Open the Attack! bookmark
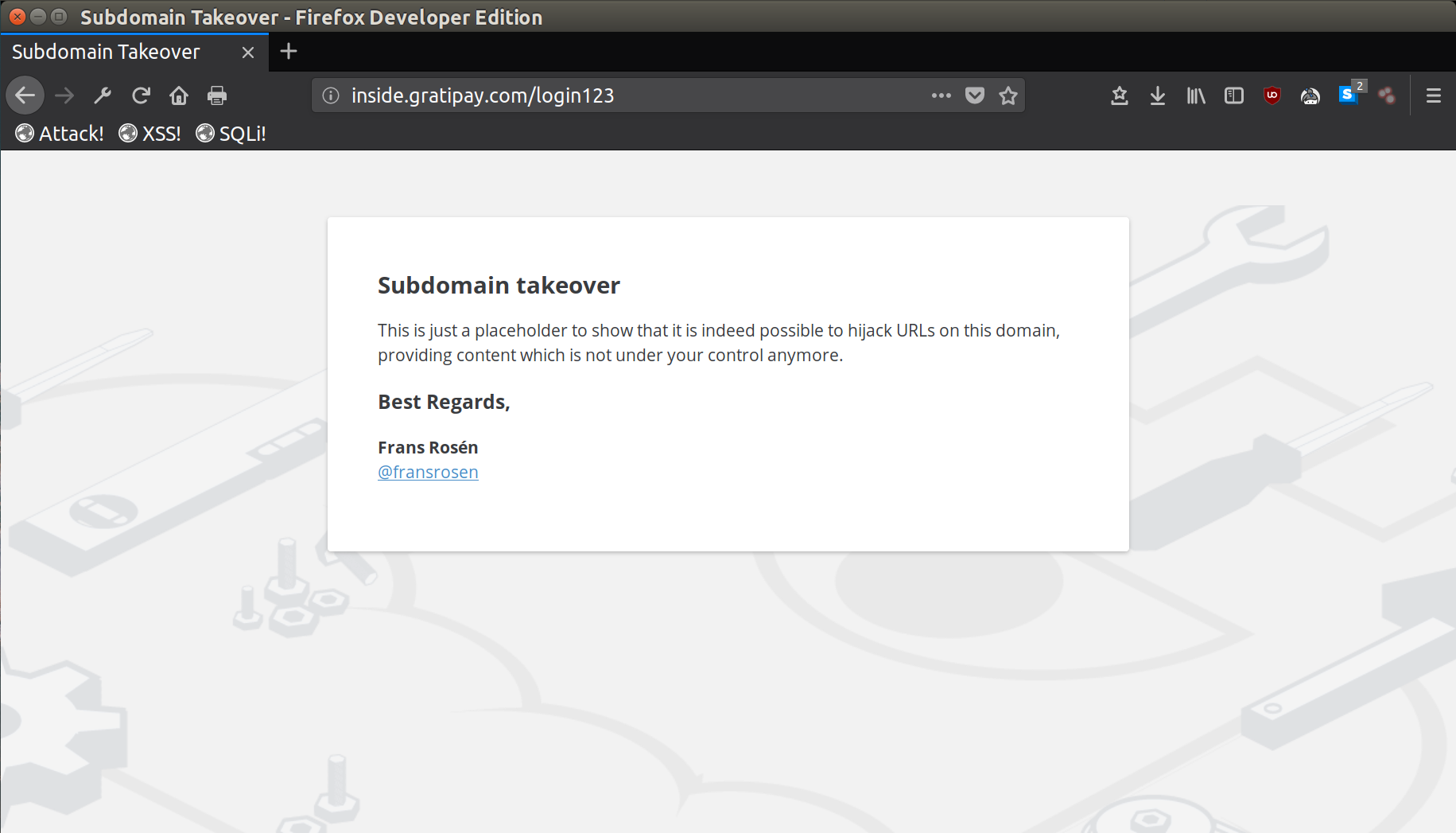 click(x=60, y=134)
